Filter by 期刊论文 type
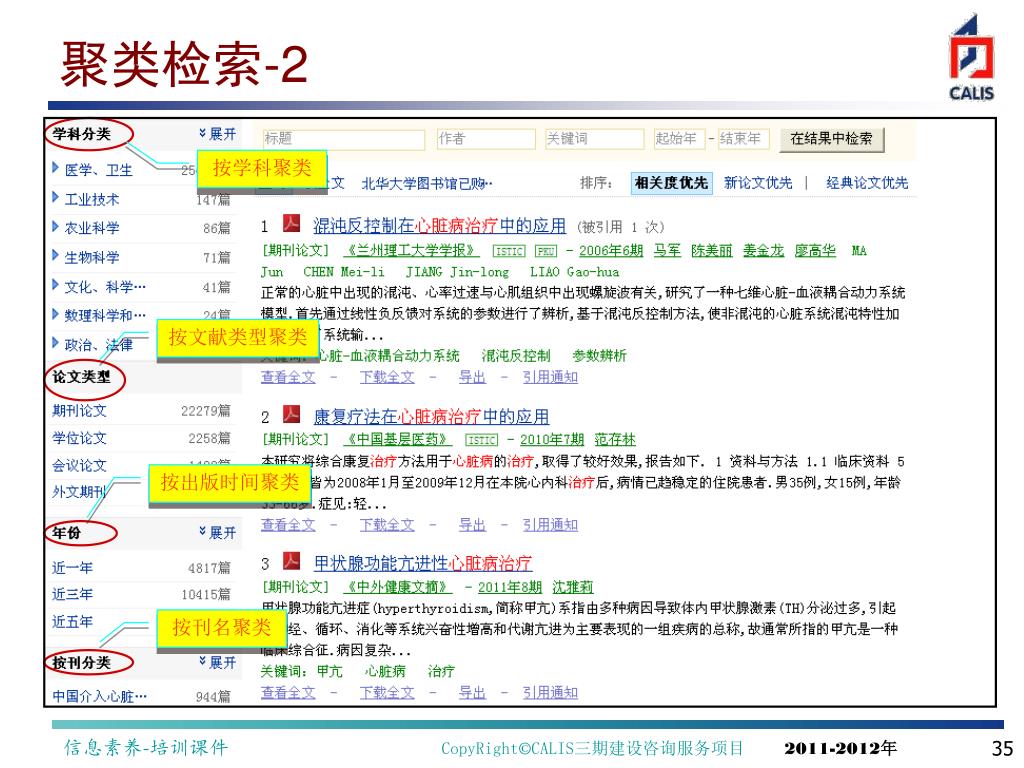This screenshot has height=768, width=1024. click(x=79, y=411)
